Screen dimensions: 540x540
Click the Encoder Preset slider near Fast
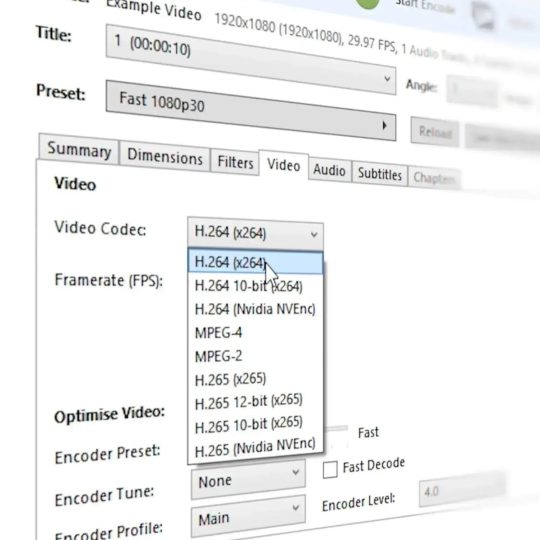point(336,429)
